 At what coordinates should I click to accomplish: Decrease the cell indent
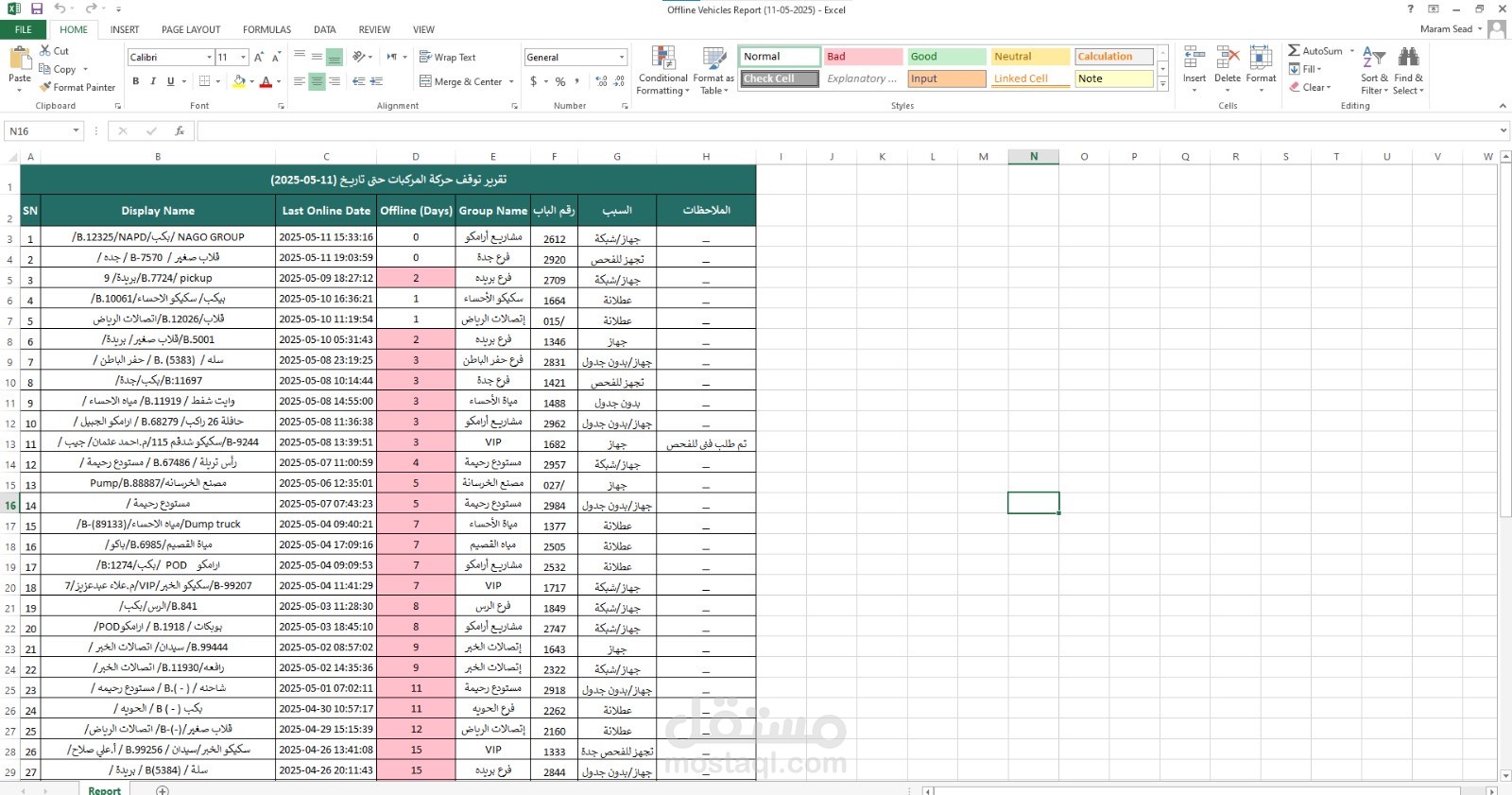click(x=358, y=81)
